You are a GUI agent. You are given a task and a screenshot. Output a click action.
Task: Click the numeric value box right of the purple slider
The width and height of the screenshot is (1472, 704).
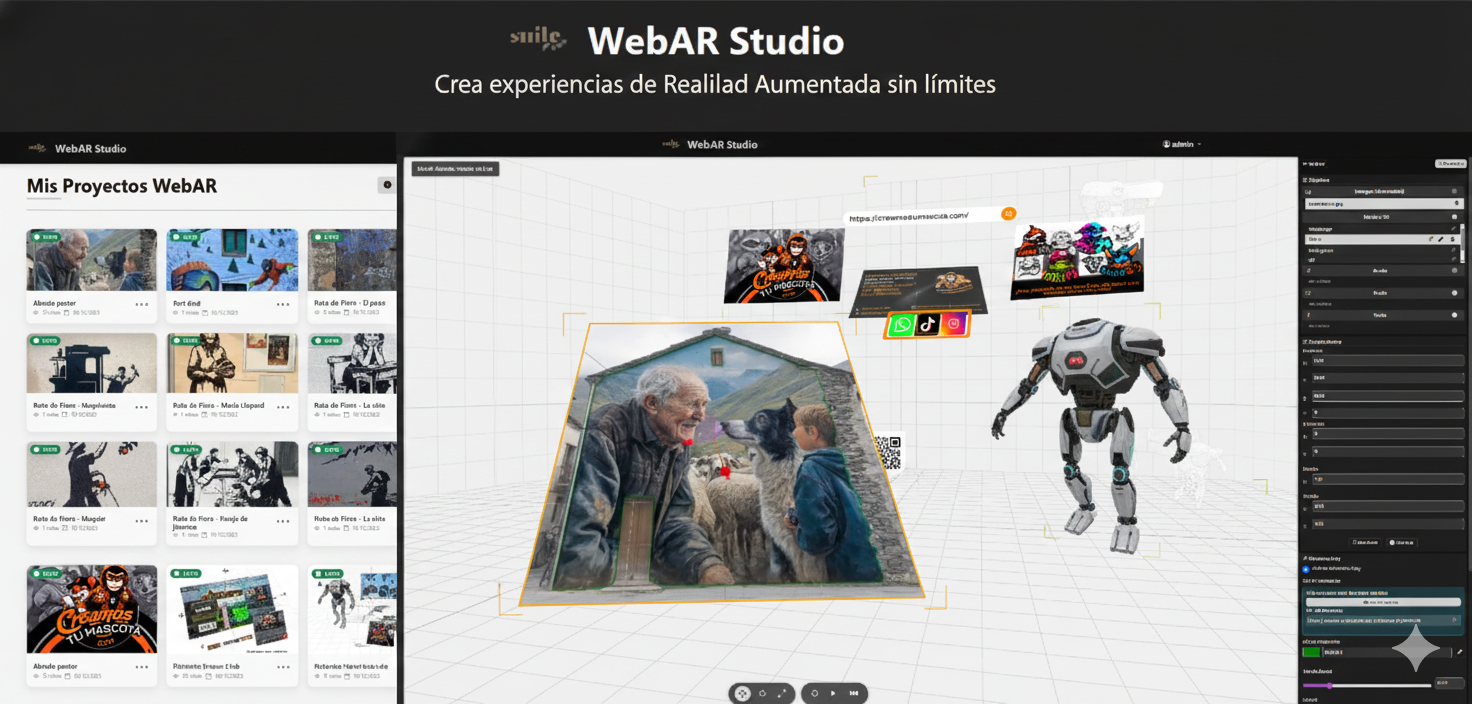pyautogui.click(x=1449, y=683)
